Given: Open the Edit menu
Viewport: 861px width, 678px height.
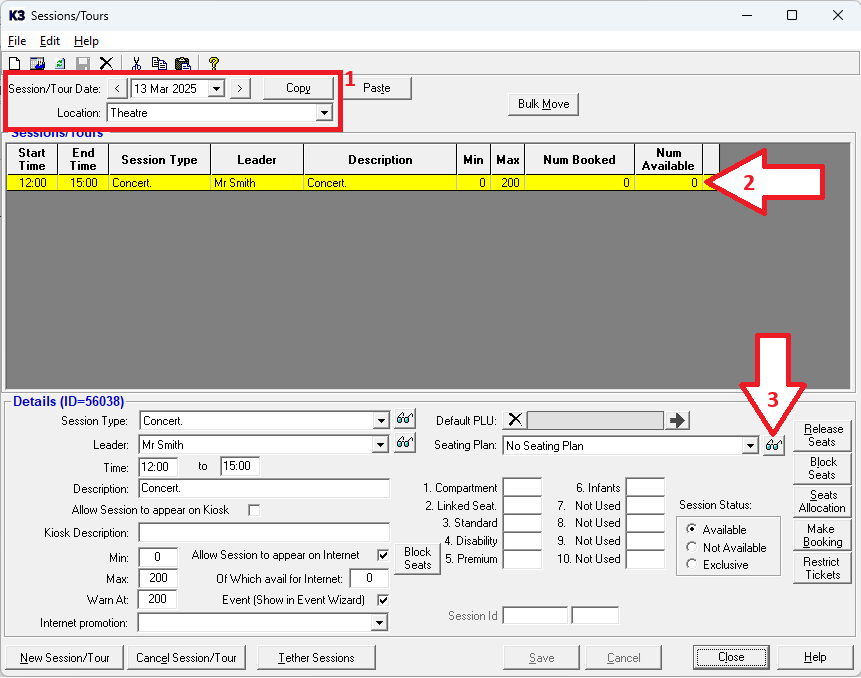Looking at the screenshot, I should 49,41.
